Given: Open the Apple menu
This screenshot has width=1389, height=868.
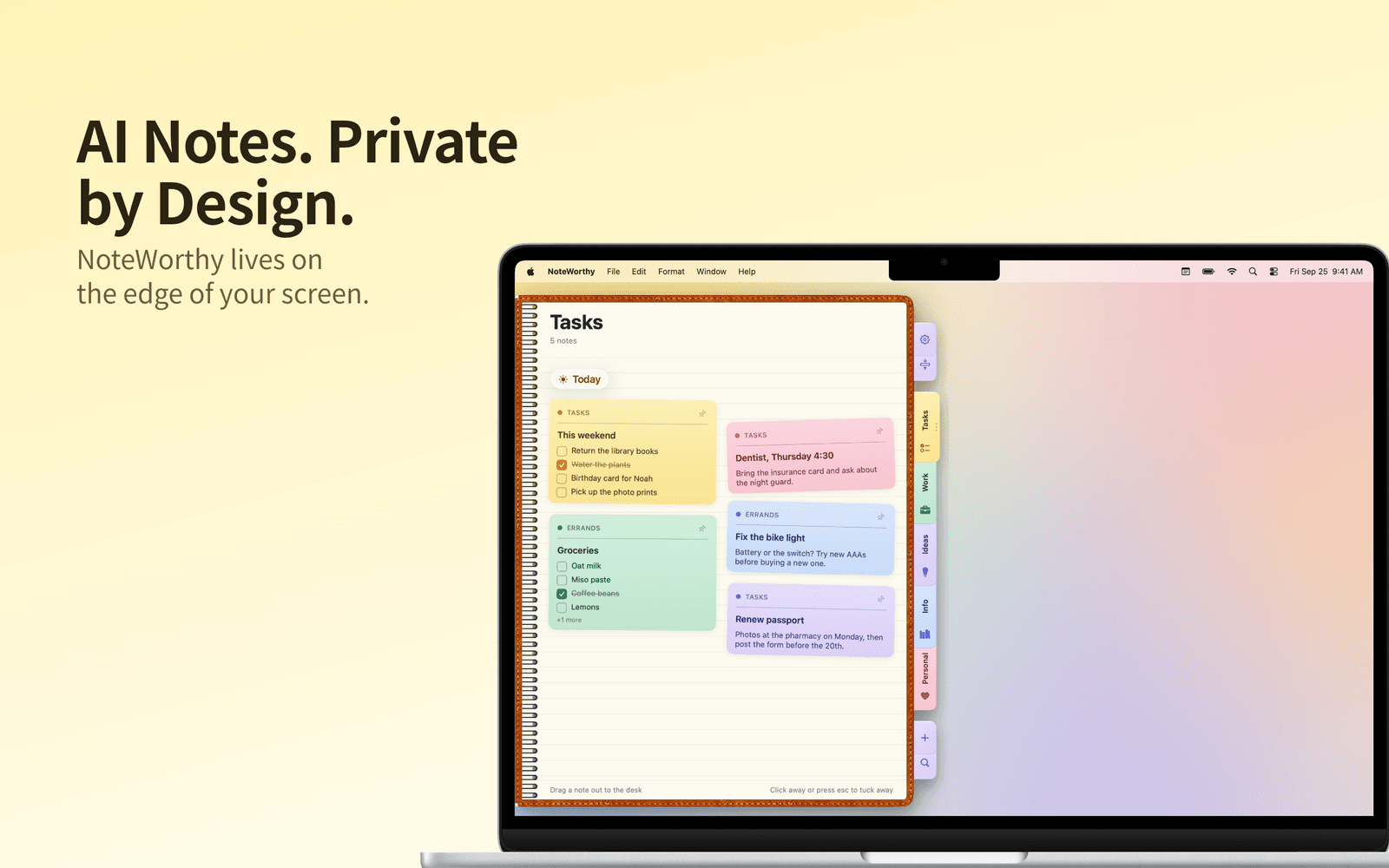Looking at the screenshot, I should (x=530, y=272).
